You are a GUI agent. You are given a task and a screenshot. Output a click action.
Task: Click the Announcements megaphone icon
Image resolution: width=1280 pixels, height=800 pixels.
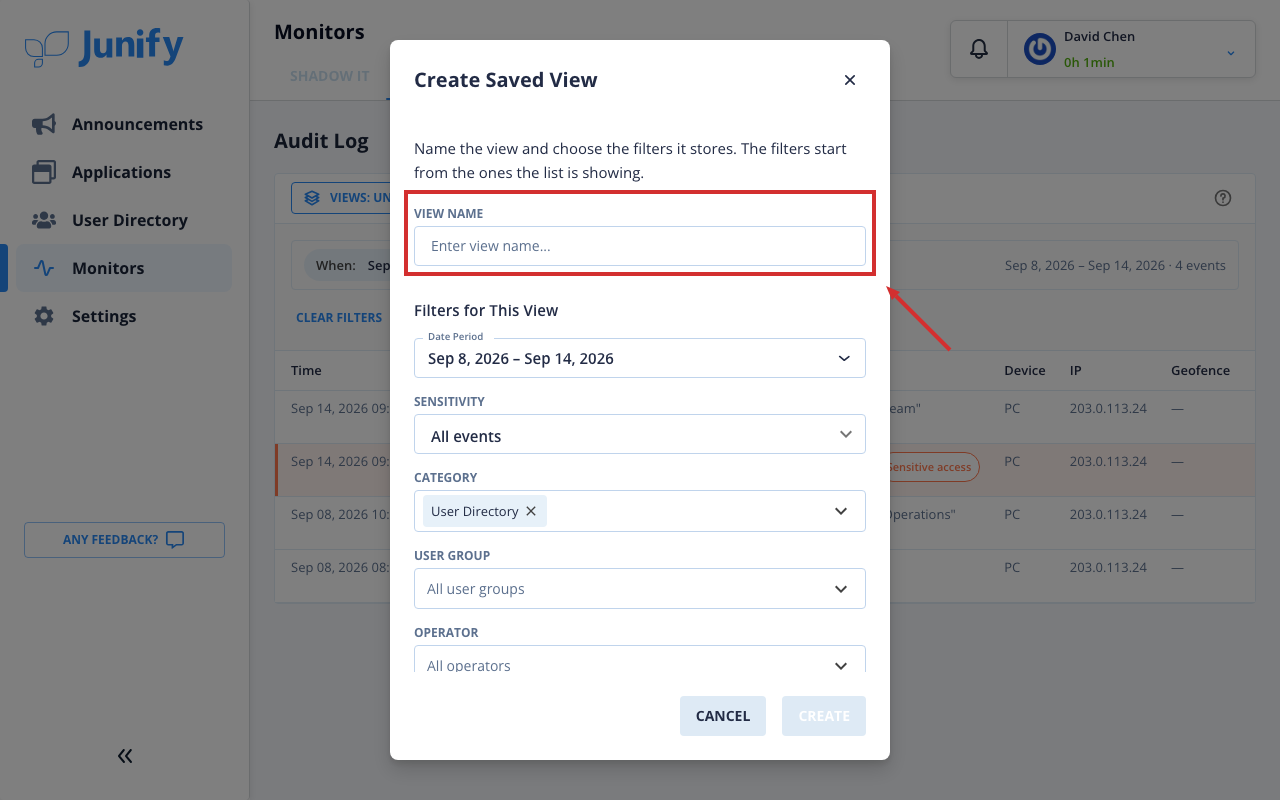pos(44,124)
